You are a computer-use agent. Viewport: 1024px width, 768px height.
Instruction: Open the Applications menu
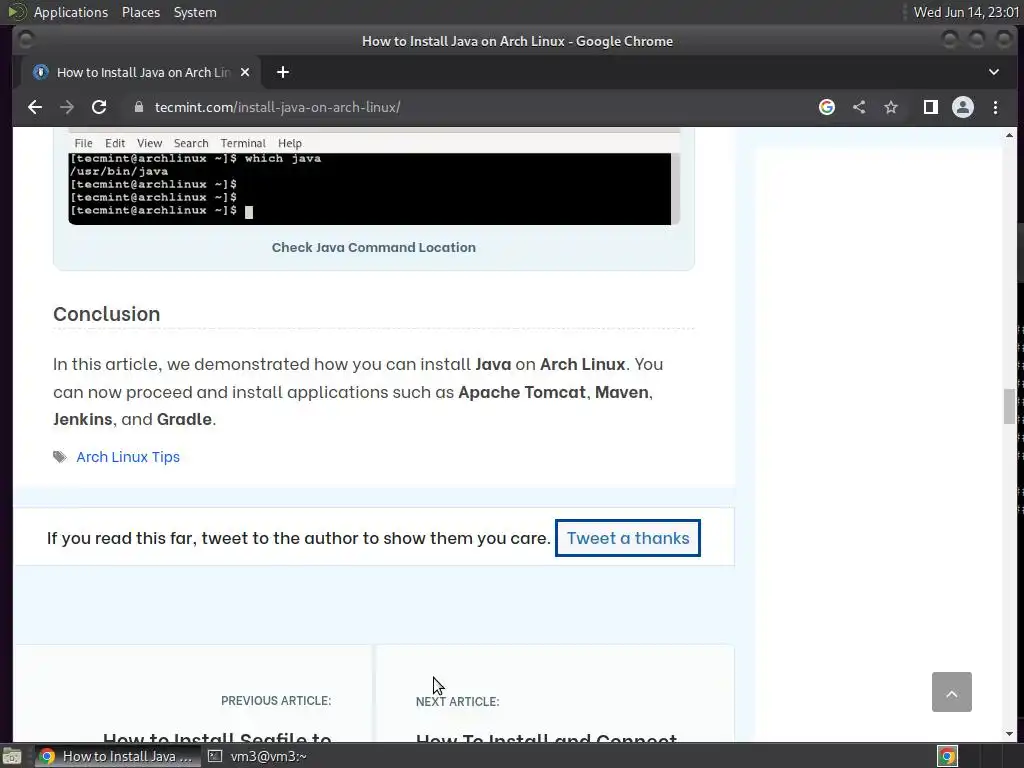pyautogui.click(x=71, y=12)
